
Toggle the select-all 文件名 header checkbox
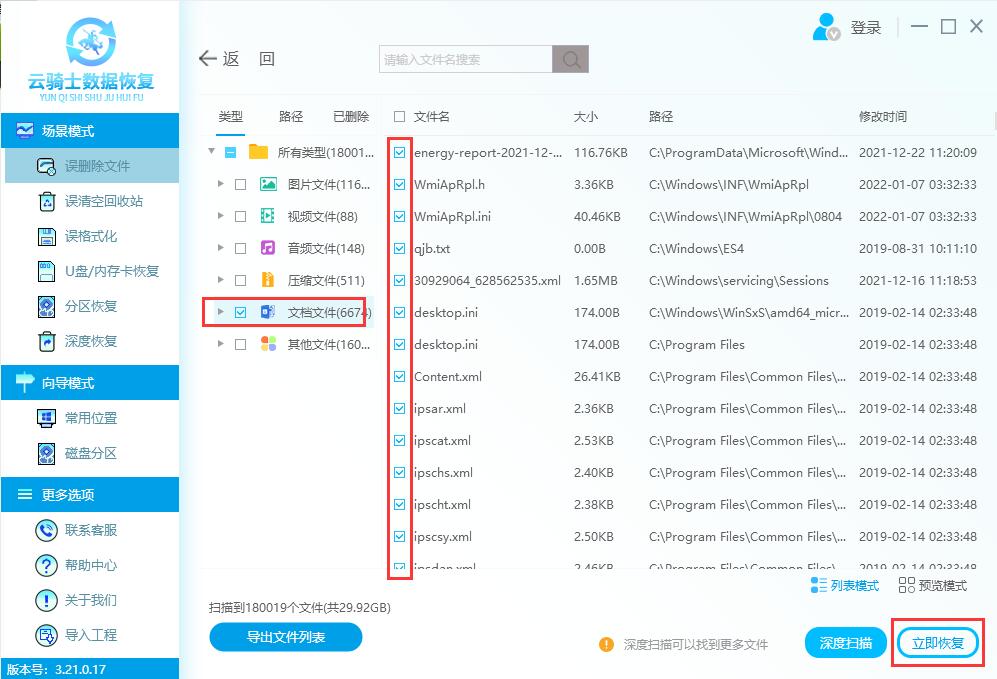[399, 117]
